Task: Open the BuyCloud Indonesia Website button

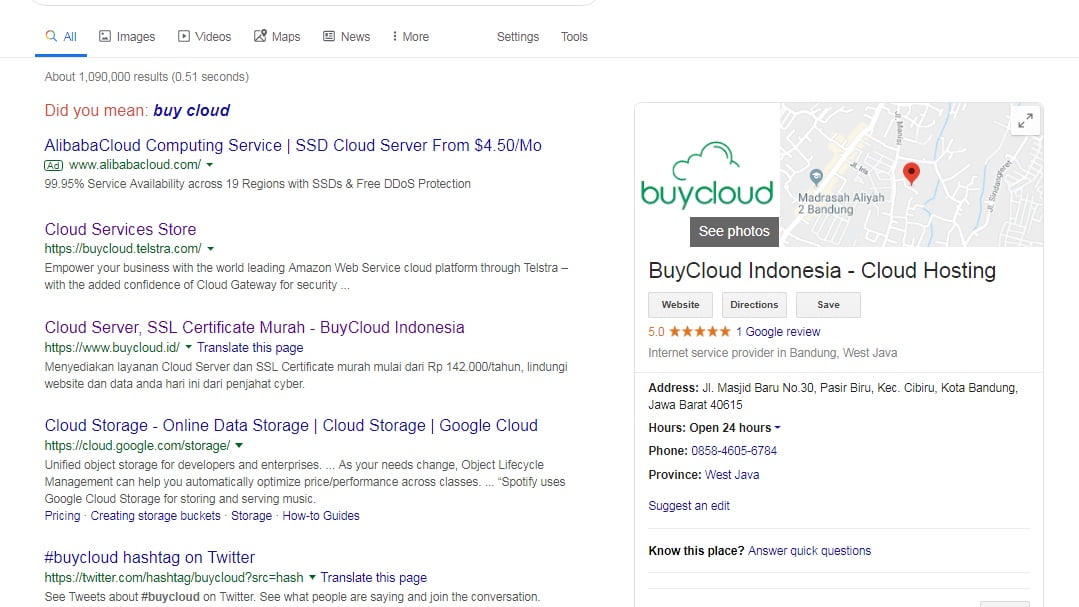Action: [681, 305]
